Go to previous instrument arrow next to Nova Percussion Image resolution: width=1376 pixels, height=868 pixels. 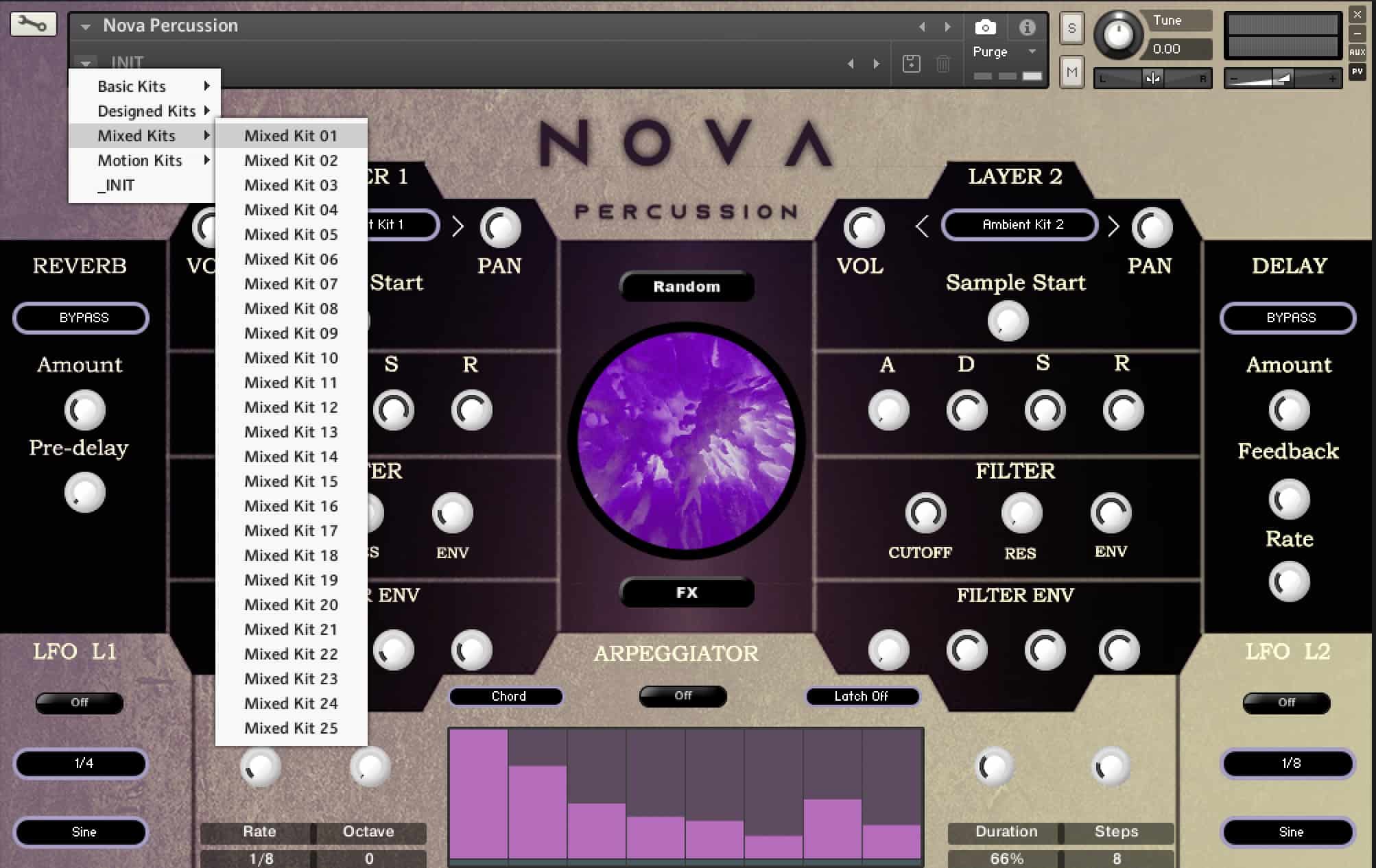coord(922,27)
